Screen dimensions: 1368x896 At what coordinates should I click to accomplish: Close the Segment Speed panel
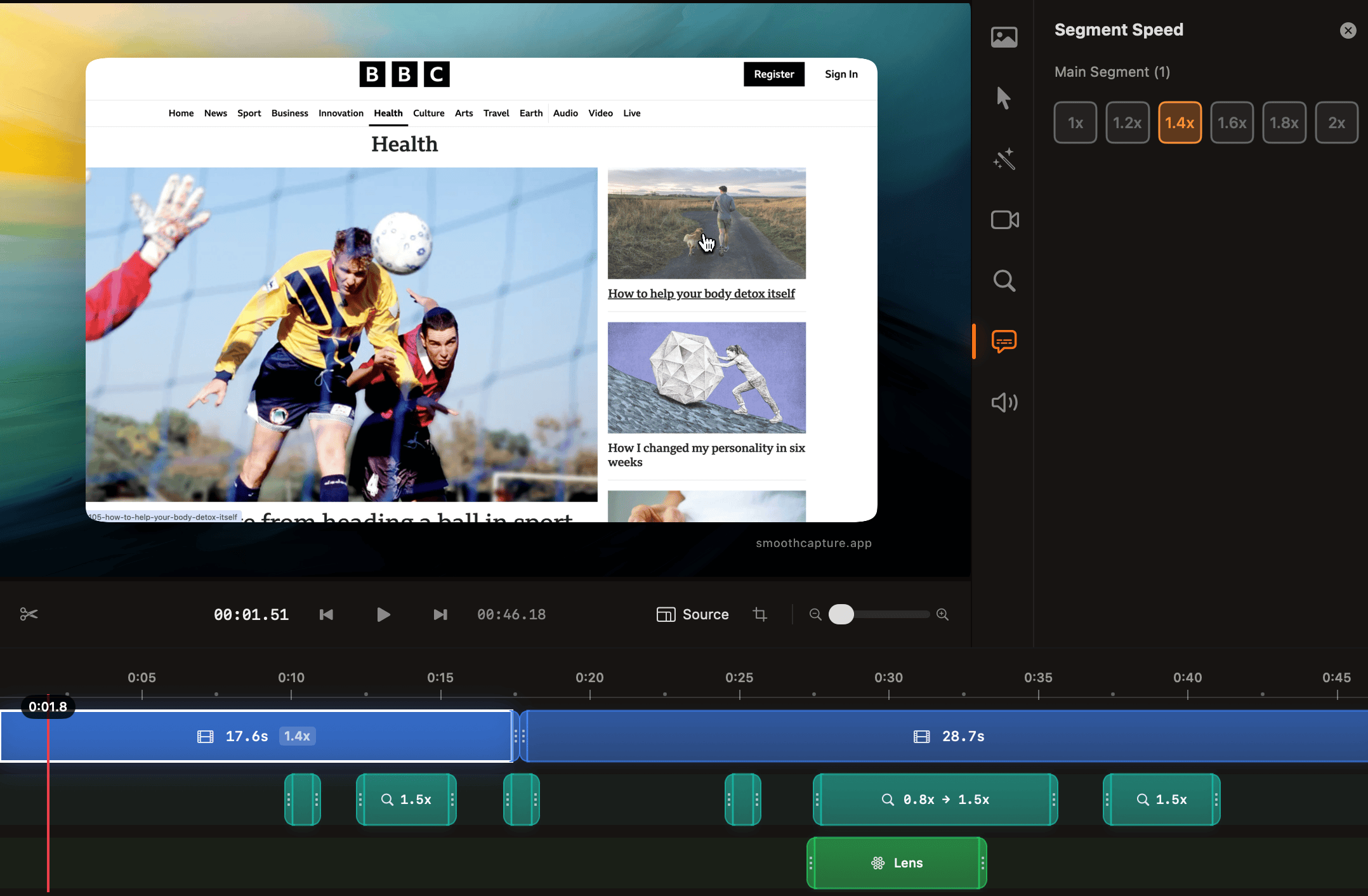click(x=1348, y=30)
